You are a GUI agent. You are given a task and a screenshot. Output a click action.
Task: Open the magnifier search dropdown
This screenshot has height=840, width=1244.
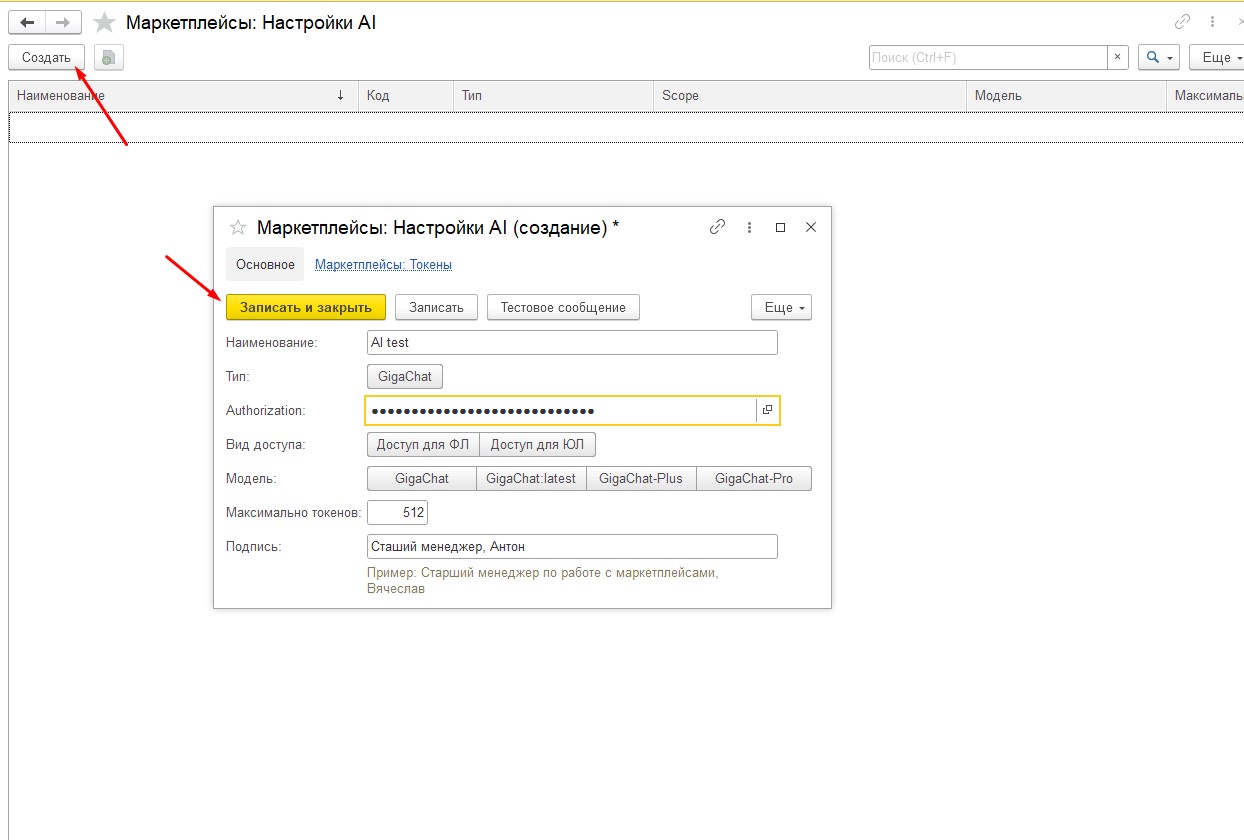[1160, 57]
